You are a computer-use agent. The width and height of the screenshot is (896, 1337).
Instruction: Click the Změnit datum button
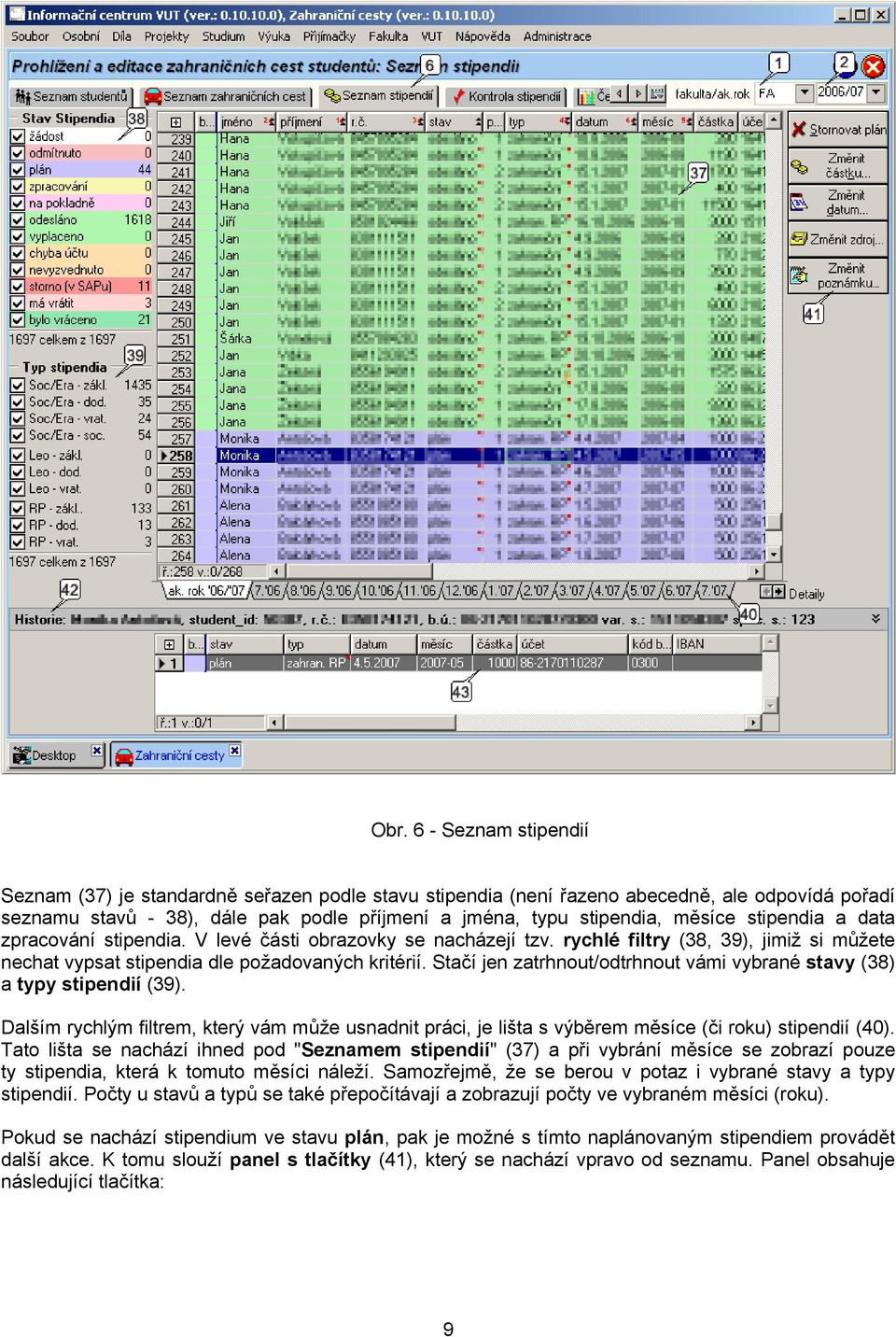837,203
